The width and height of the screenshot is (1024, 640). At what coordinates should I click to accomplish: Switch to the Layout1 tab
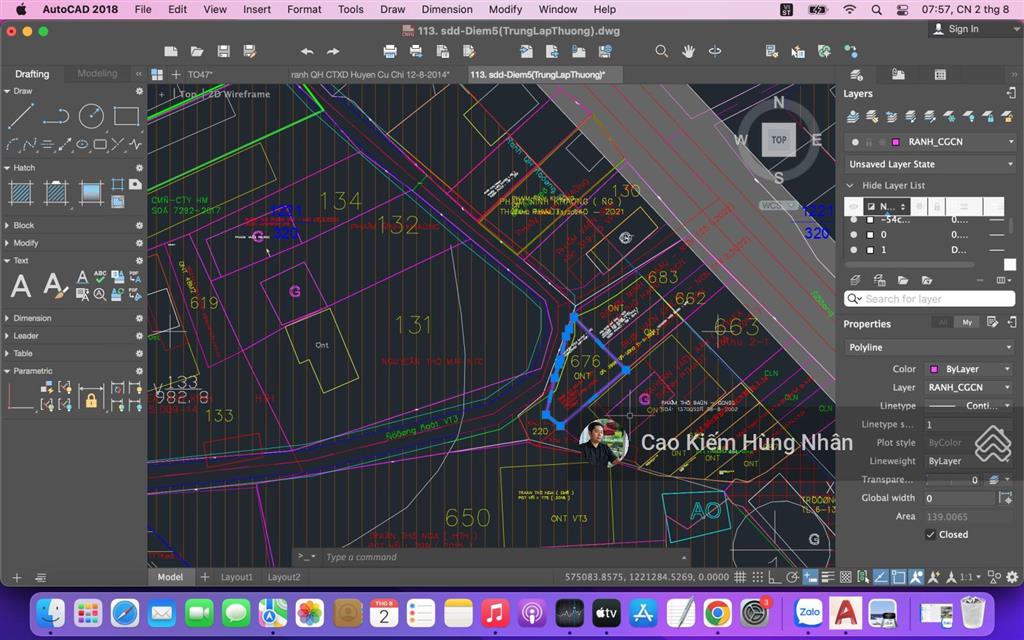236,577
